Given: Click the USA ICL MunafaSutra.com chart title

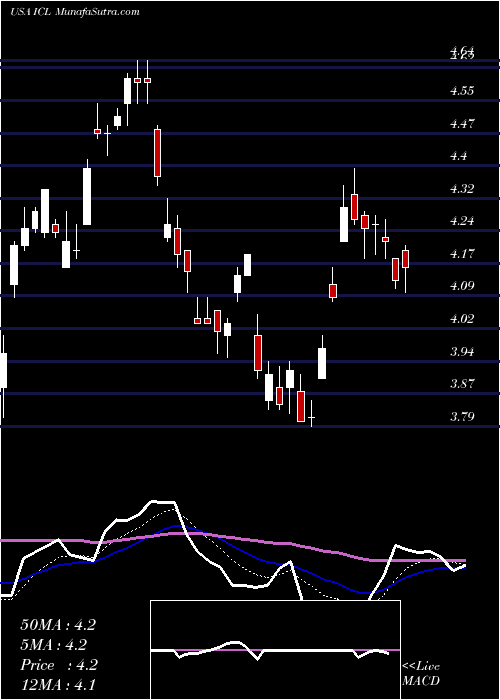Looking at the screenshot, I should (x=75, y=12).
